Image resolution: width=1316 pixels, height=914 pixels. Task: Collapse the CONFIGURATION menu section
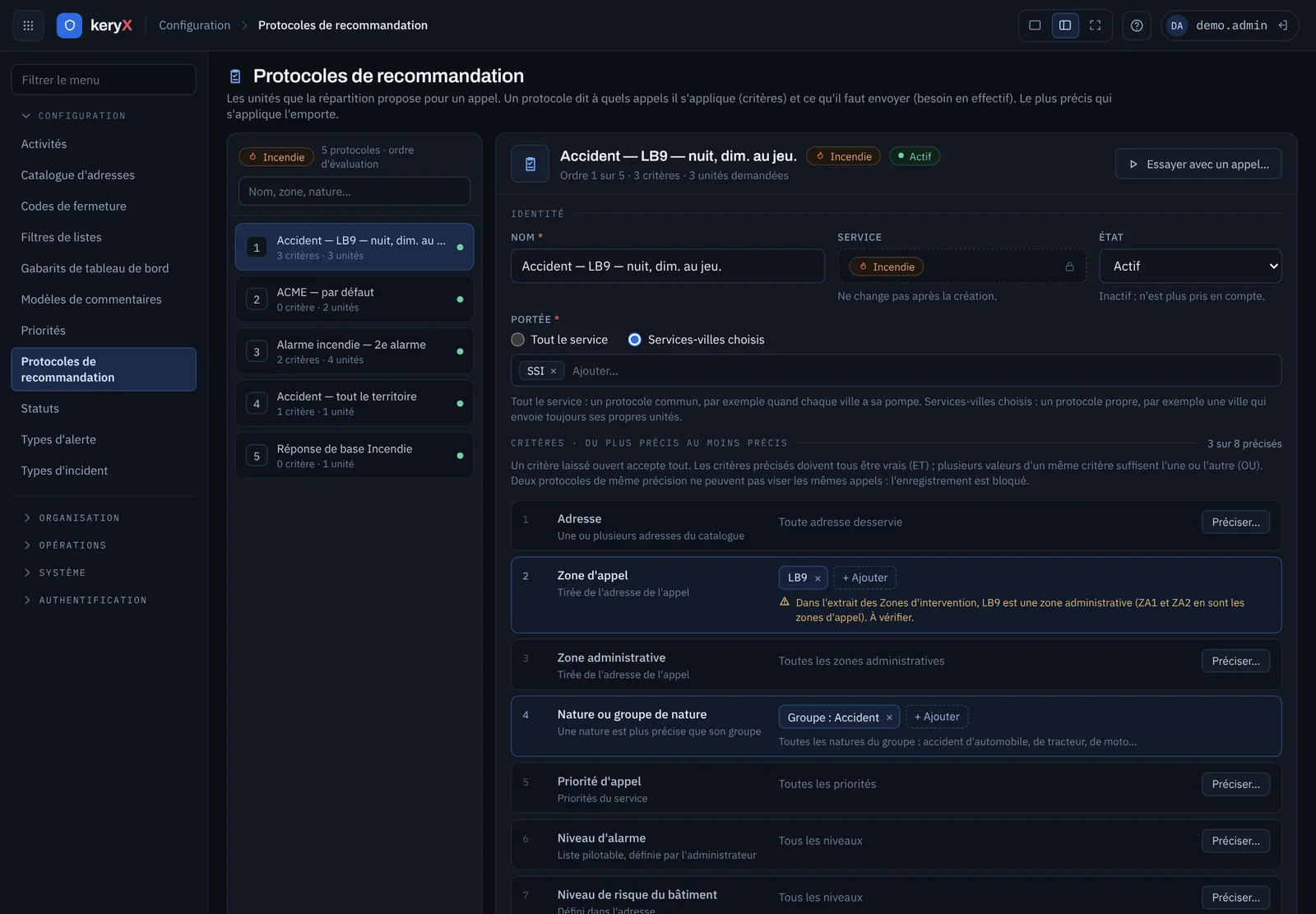[74, 116]
